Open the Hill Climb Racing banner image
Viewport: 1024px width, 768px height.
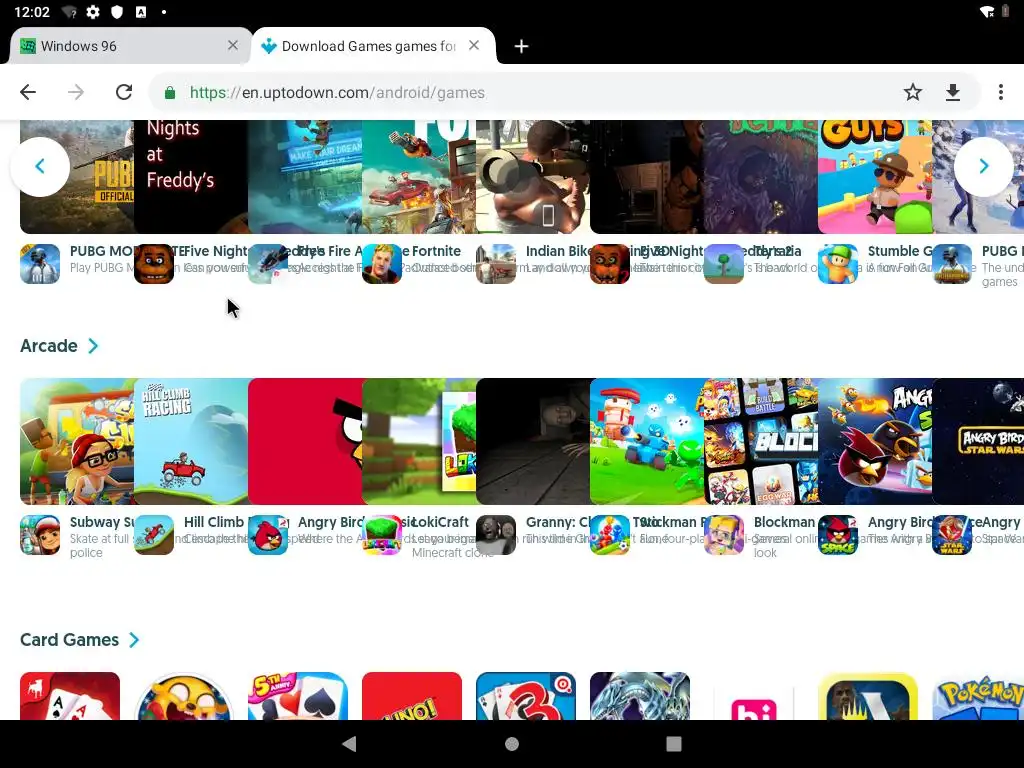(x=191, y=441)
